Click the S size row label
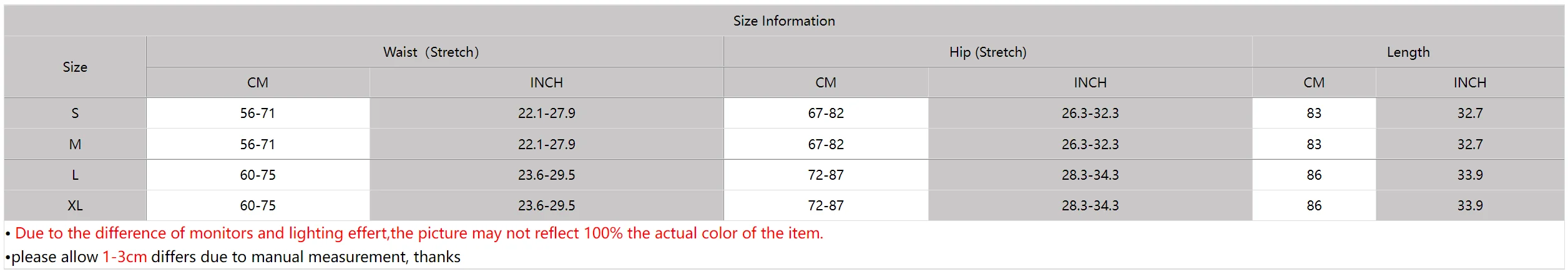This screenshot has width=1568, height=274. tap(75, 113)
